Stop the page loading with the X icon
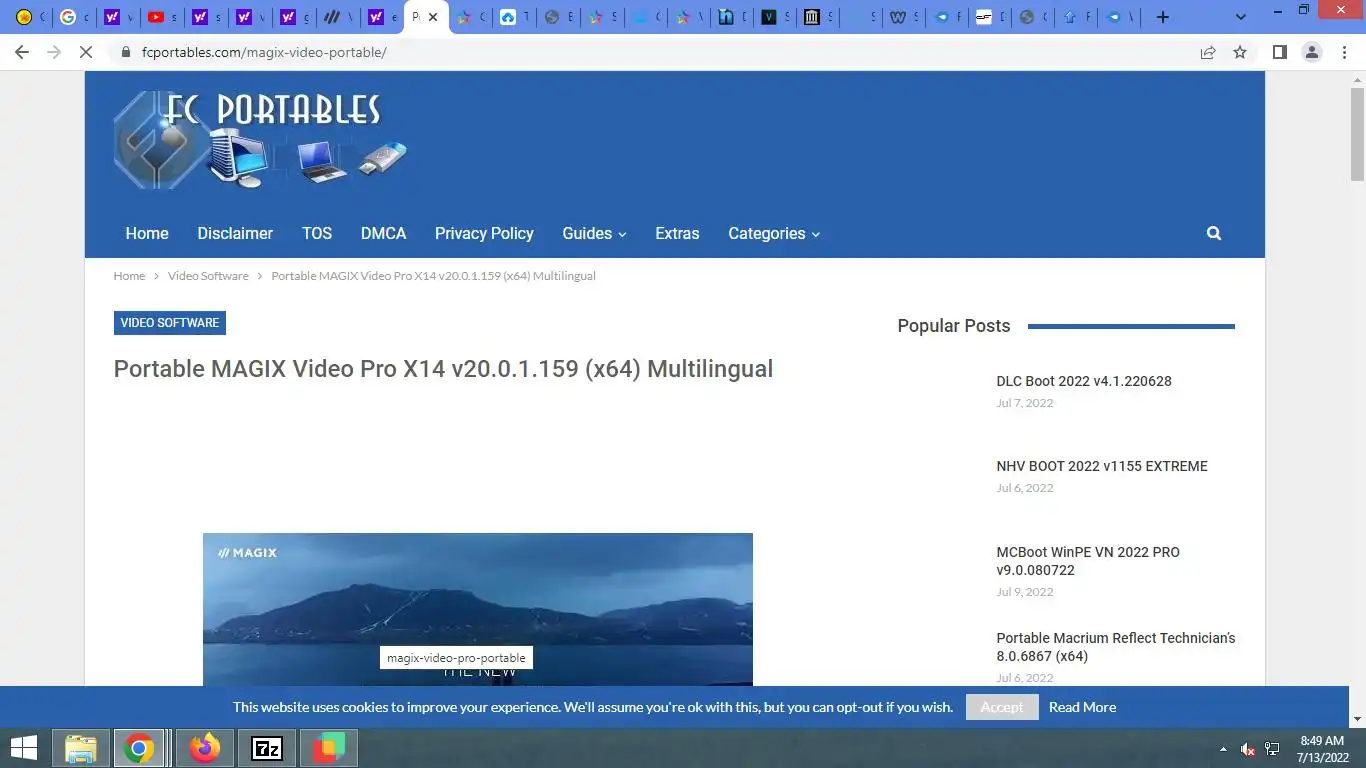 (86, 52)
